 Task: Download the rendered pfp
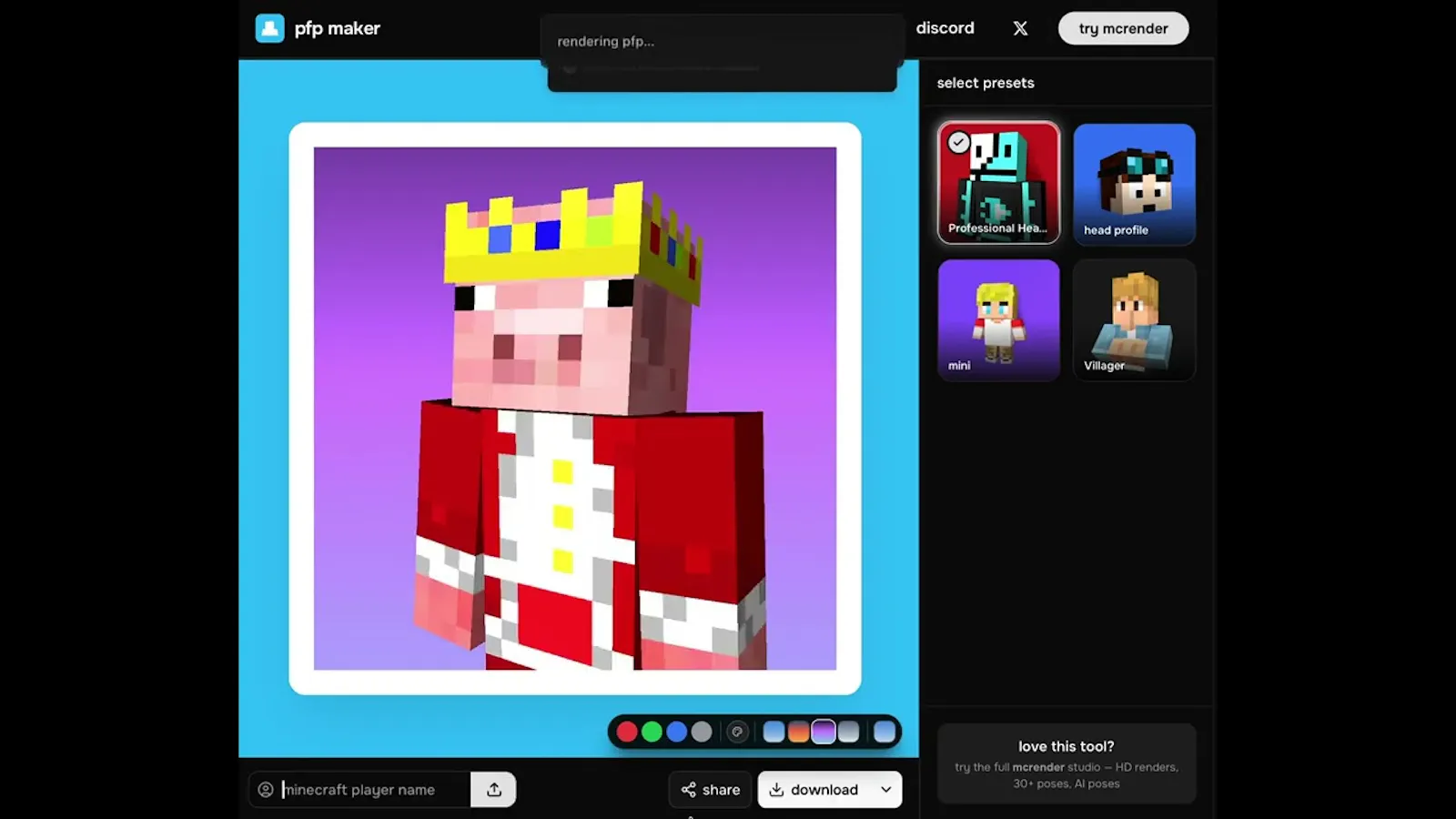click(x=814, y=789)
